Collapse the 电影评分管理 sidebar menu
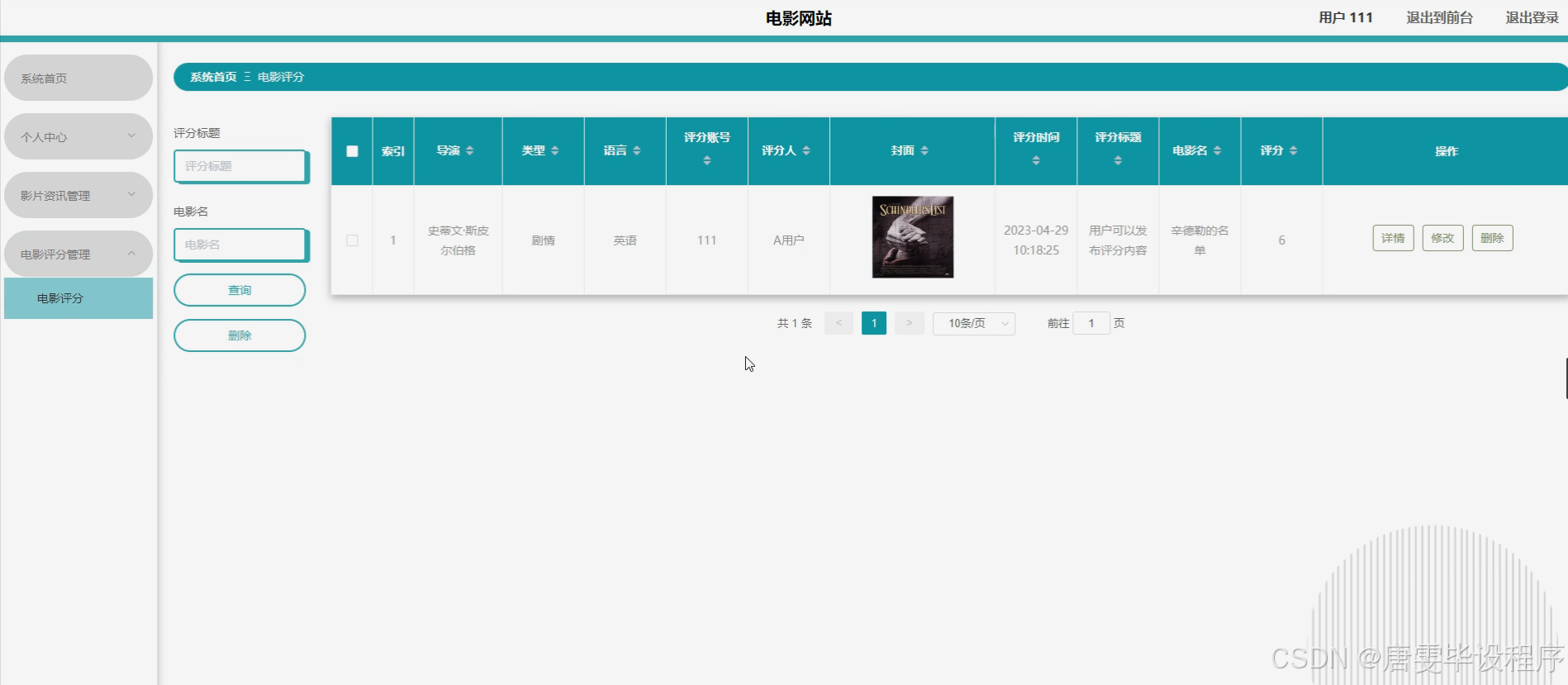 click(78, 254)
